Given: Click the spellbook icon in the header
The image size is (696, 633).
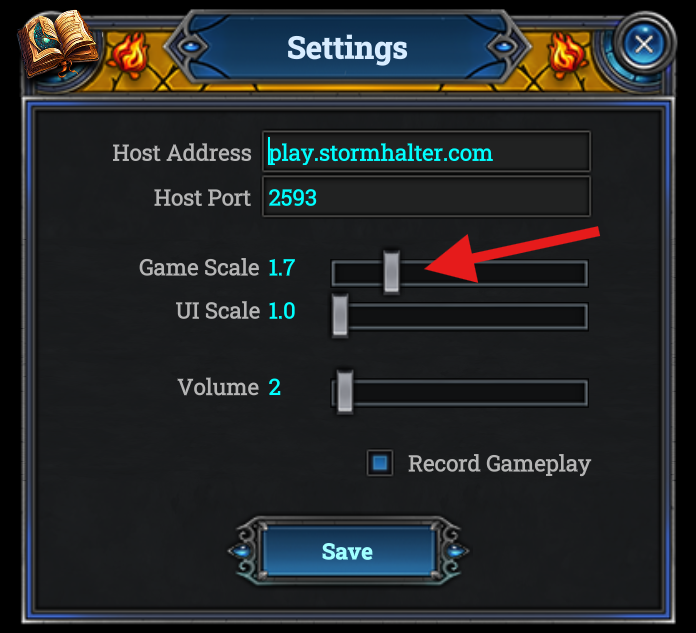Looking at the screenshot, I should (x=58, y=44).
